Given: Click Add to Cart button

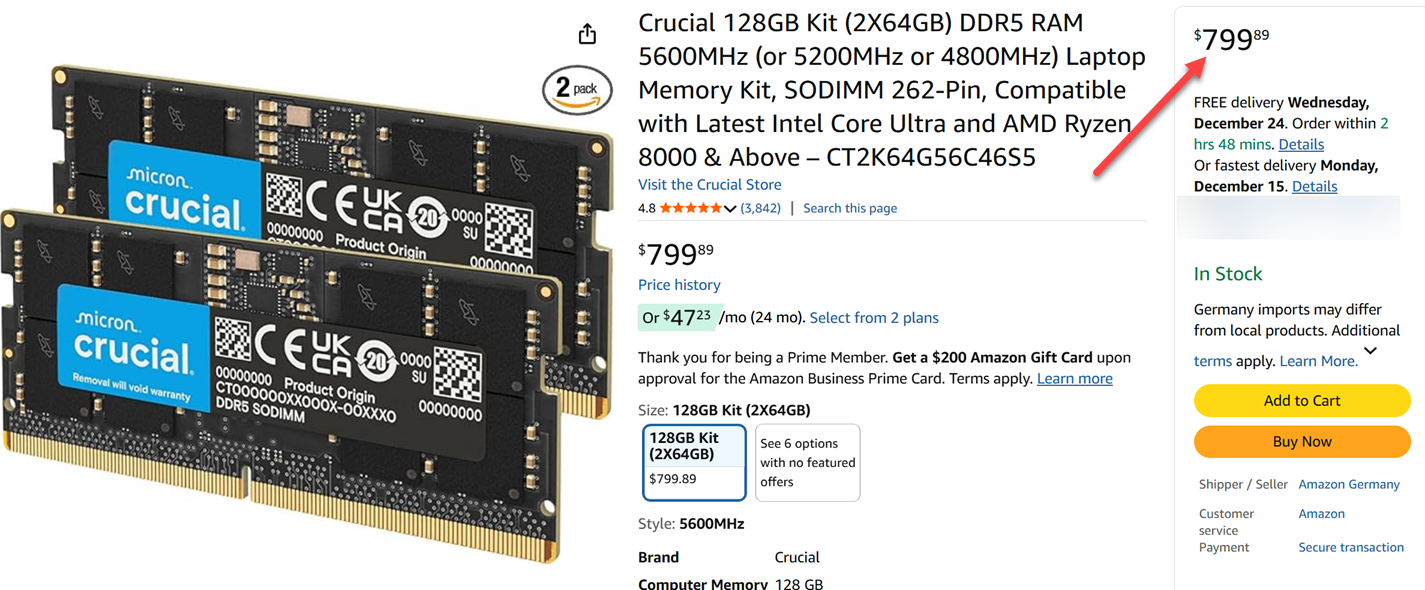Looking at the screenshot, I should point(1301,401).
